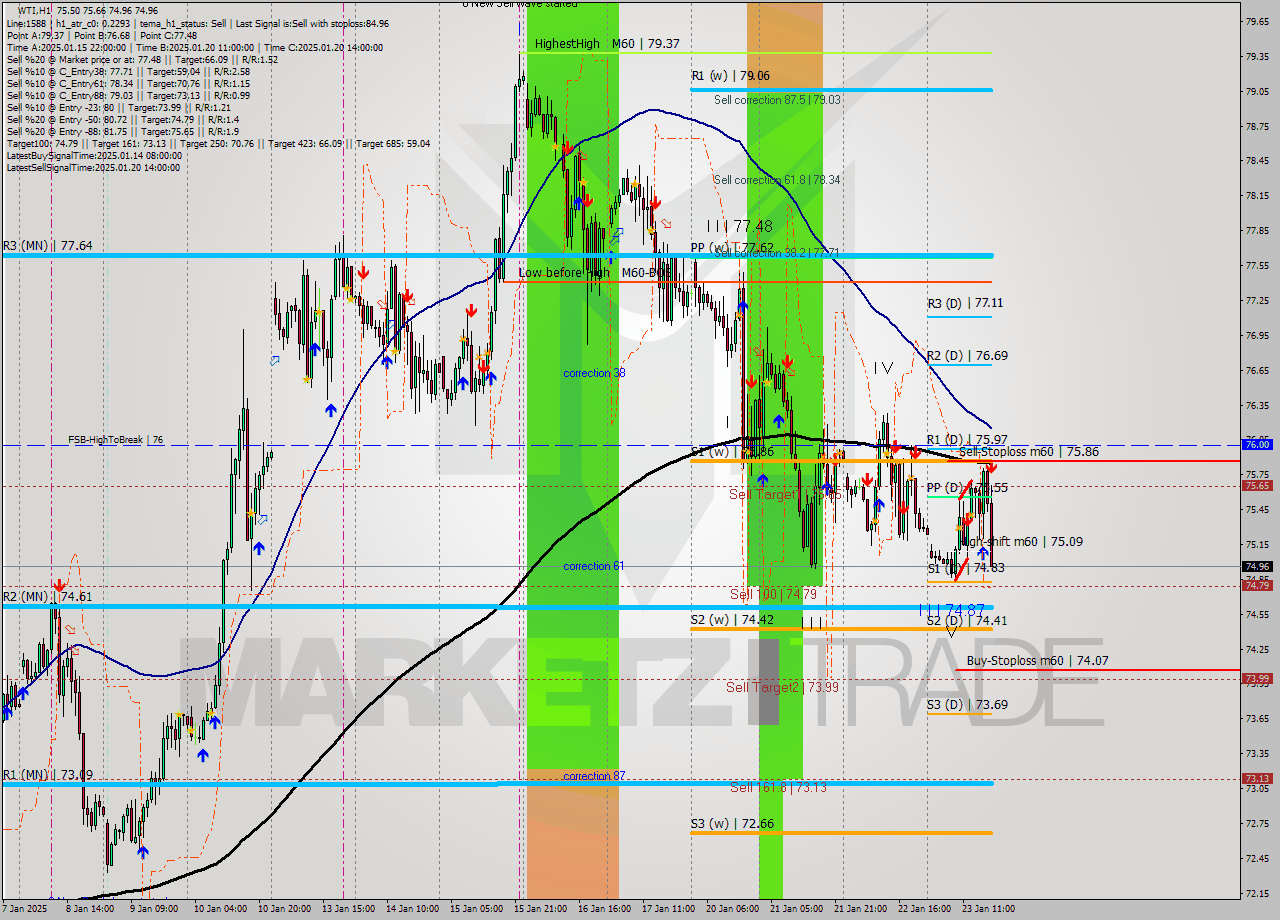Image resolution: width=1280 pixels, height=920 pixels.
Task: Select the Sell-Stoploss m60 | 75.86 label
Action: [1028, 452]
